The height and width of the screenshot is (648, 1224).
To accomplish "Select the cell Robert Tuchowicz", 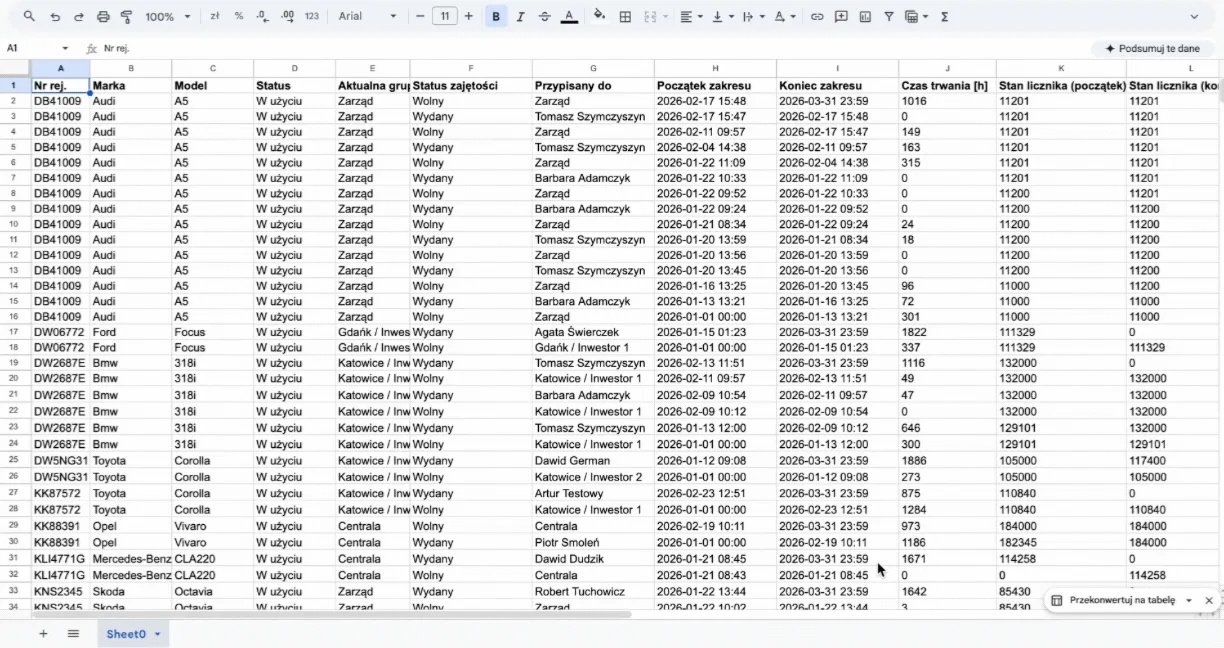I will (593, 592).
